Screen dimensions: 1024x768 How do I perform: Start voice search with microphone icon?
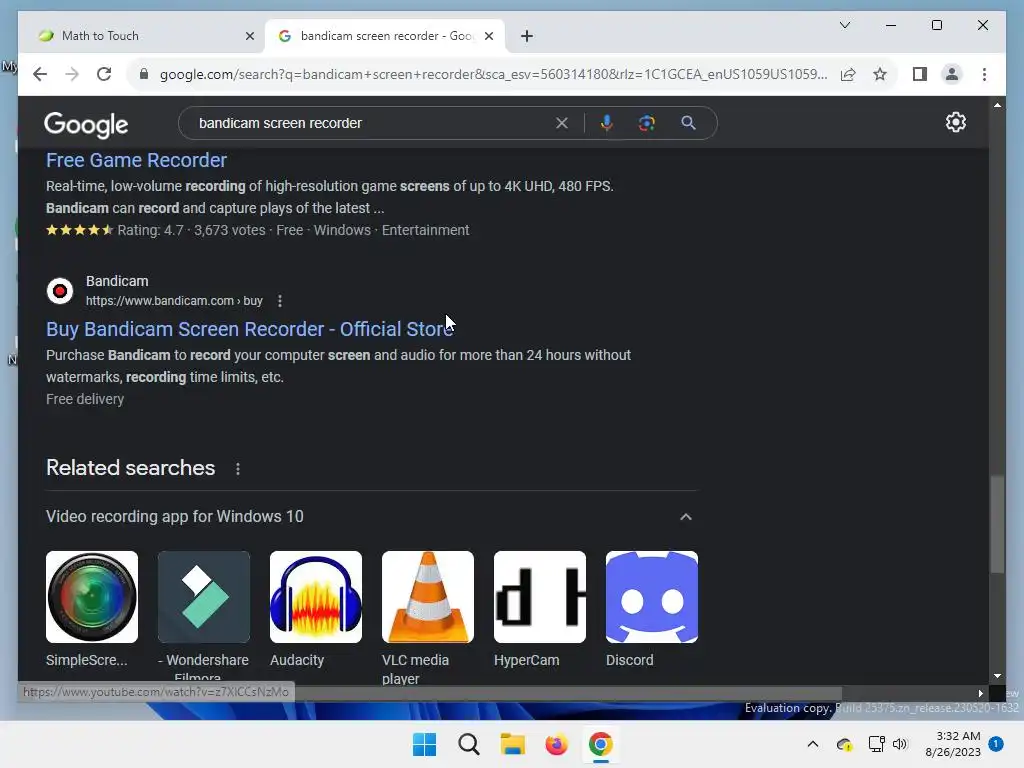tap(607, 123)
